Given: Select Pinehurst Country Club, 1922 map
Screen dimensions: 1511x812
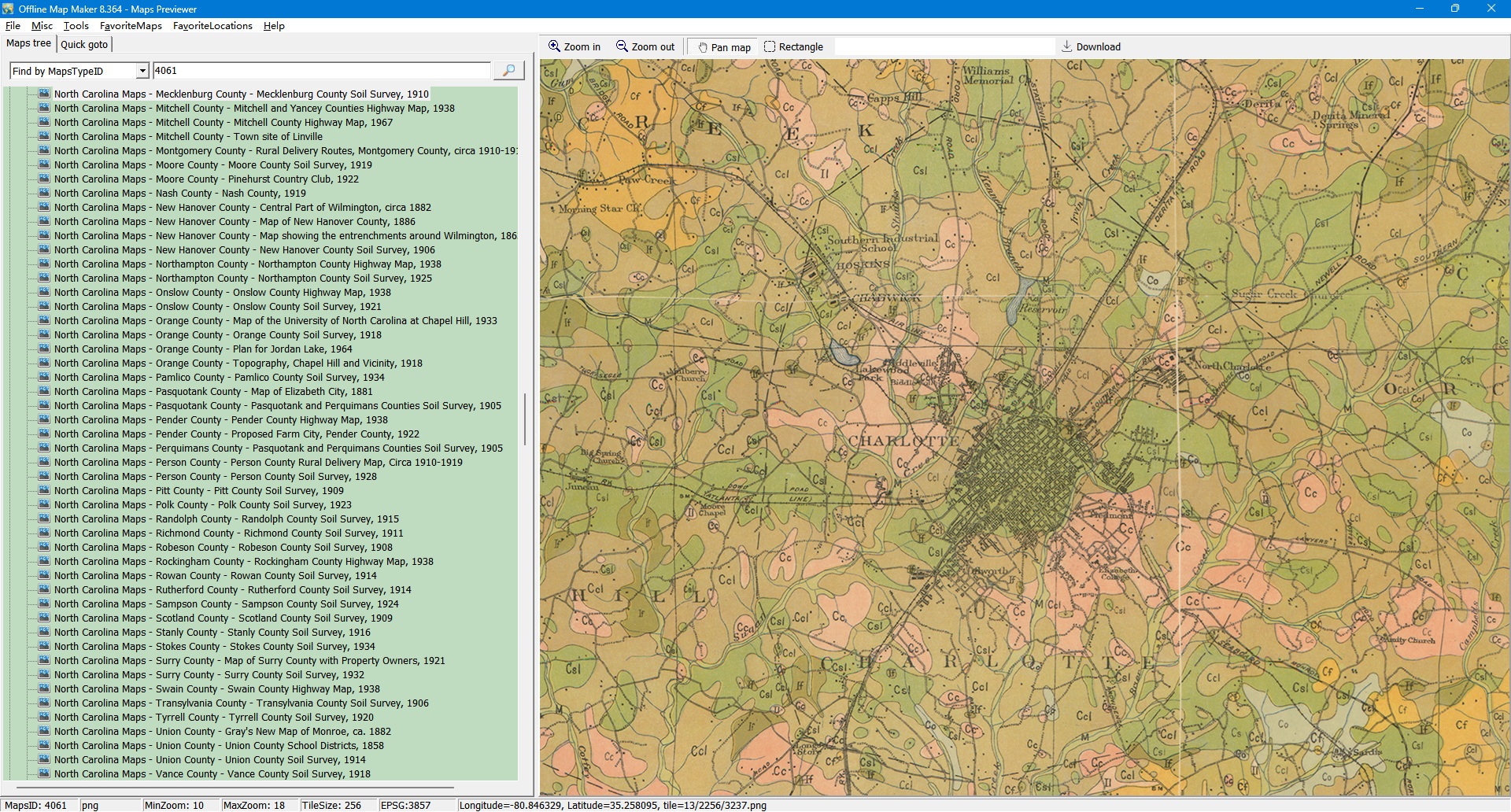Looking at the screenshot, I should point(206,179).
